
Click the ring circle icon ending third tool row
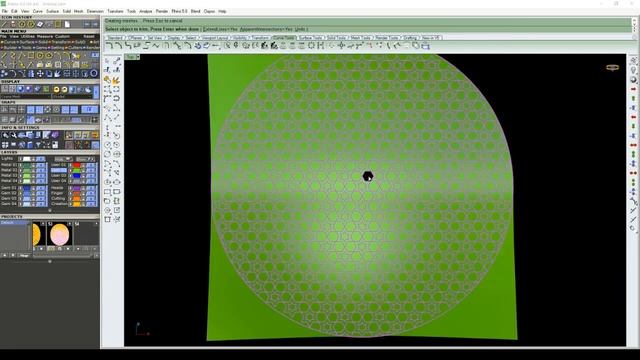click(x=94, y=74)
